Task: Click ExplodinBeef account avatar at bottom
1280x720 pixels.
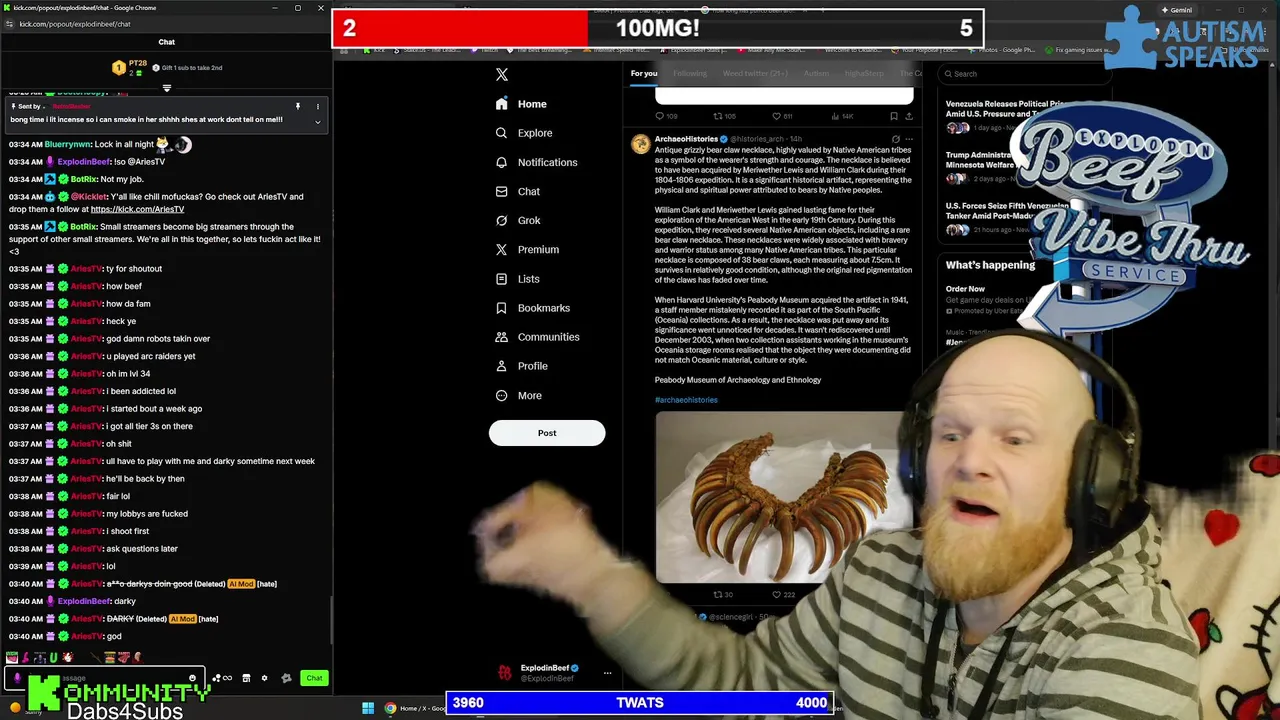Action: [505, 672]
